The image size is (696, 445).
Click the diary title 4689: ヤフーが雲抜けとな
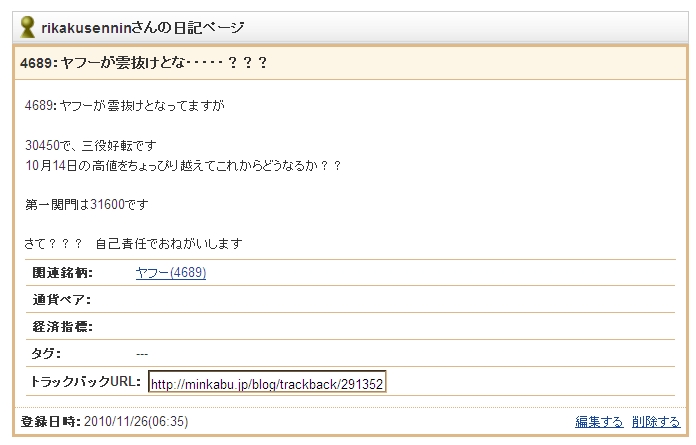[144, 63]
